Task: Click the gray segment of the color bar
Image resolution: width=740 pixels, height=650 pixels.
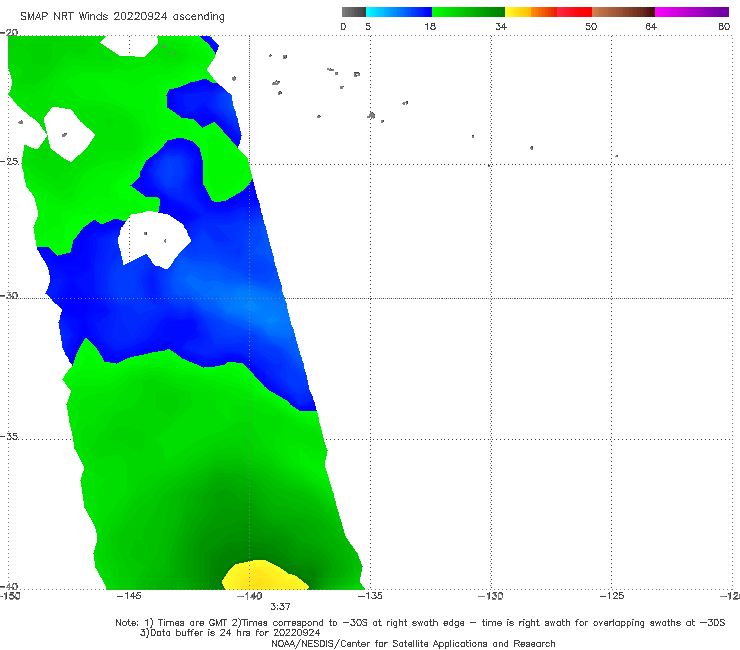Action: (354, 12)
